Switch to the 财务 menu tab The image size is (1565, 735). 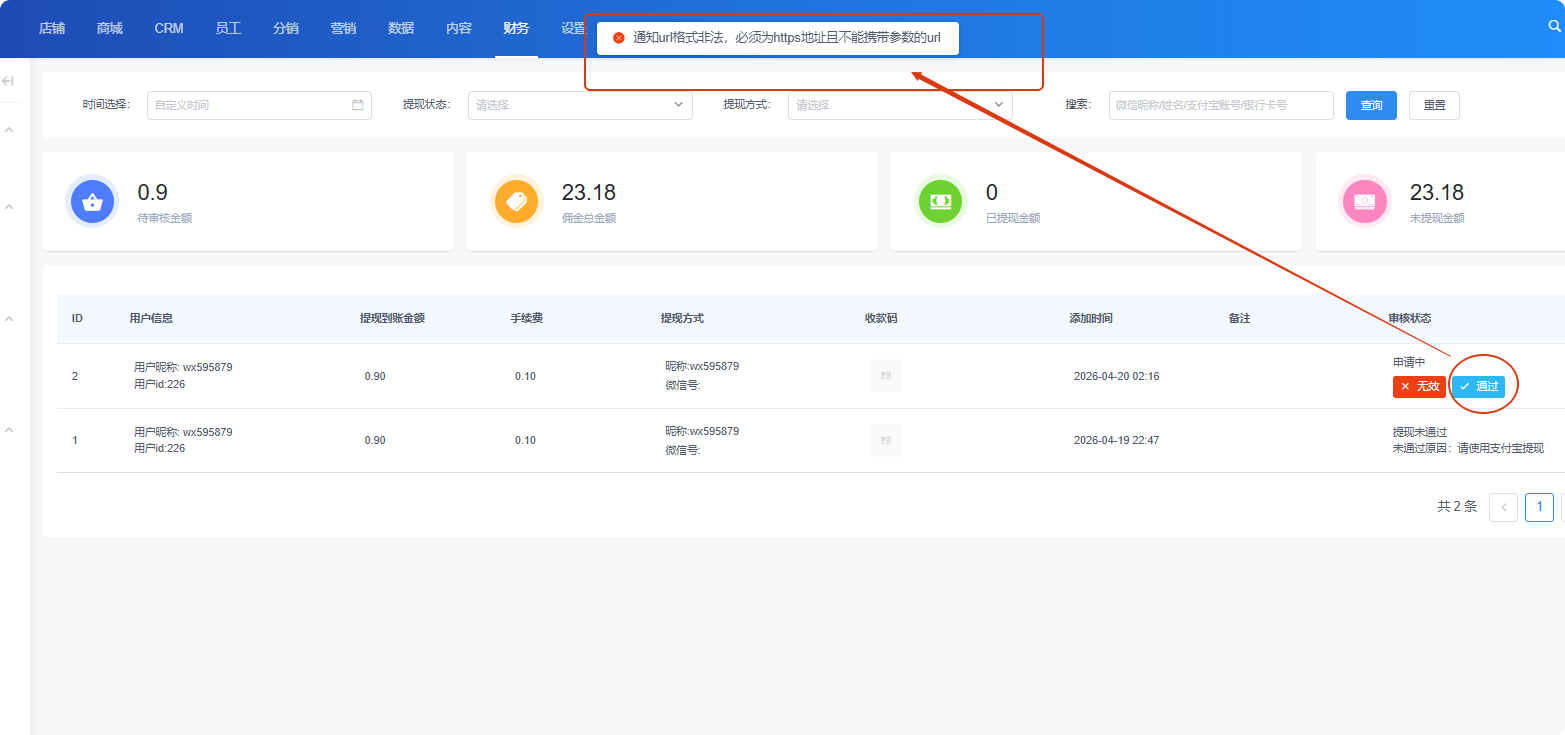tap(516, 28)
